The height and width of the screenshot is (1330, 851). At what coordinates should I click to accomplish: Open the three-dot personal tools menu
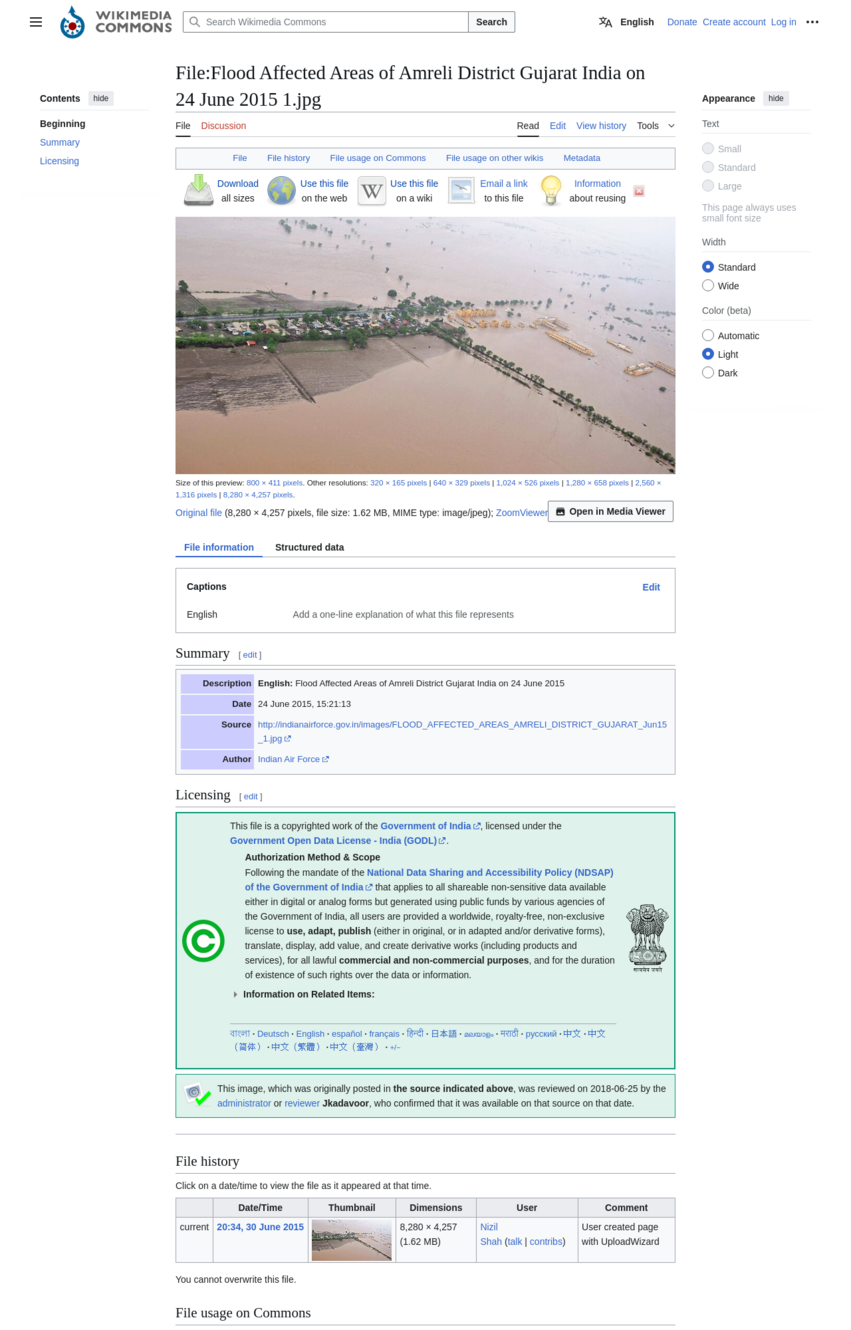pos(812,22)
